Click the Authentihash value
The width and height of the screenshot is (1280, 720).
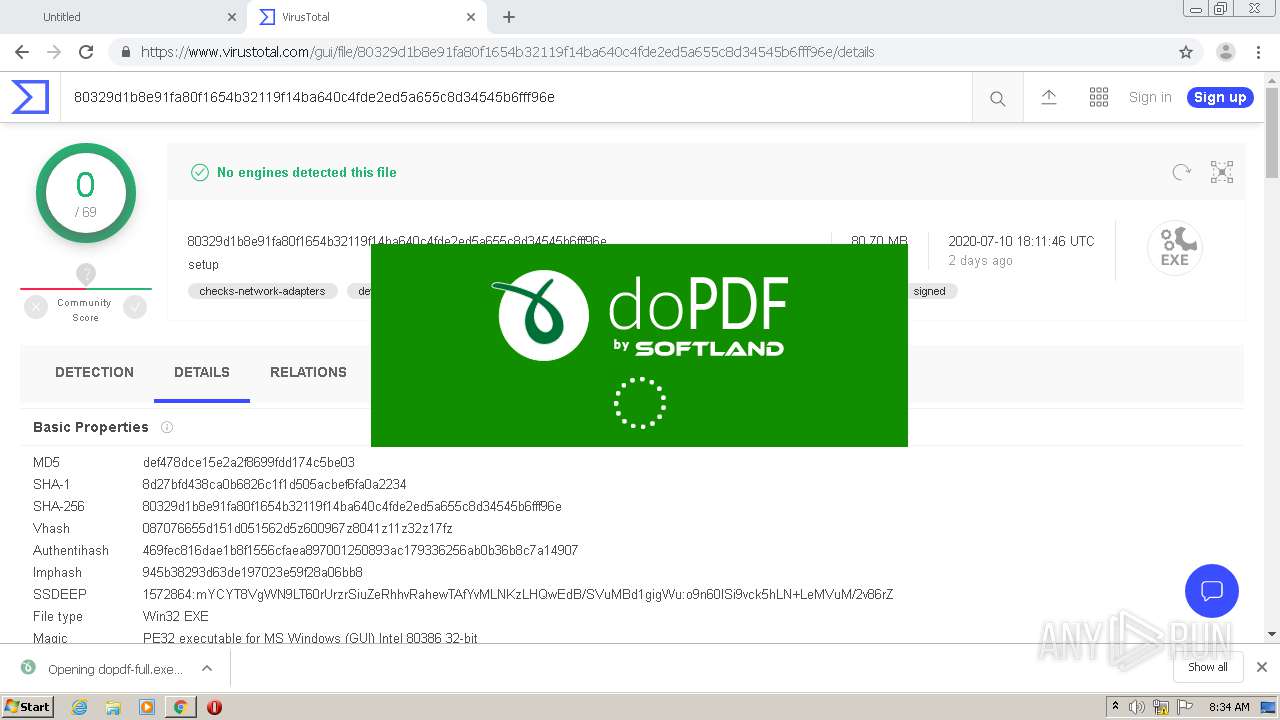pos(360,550)
